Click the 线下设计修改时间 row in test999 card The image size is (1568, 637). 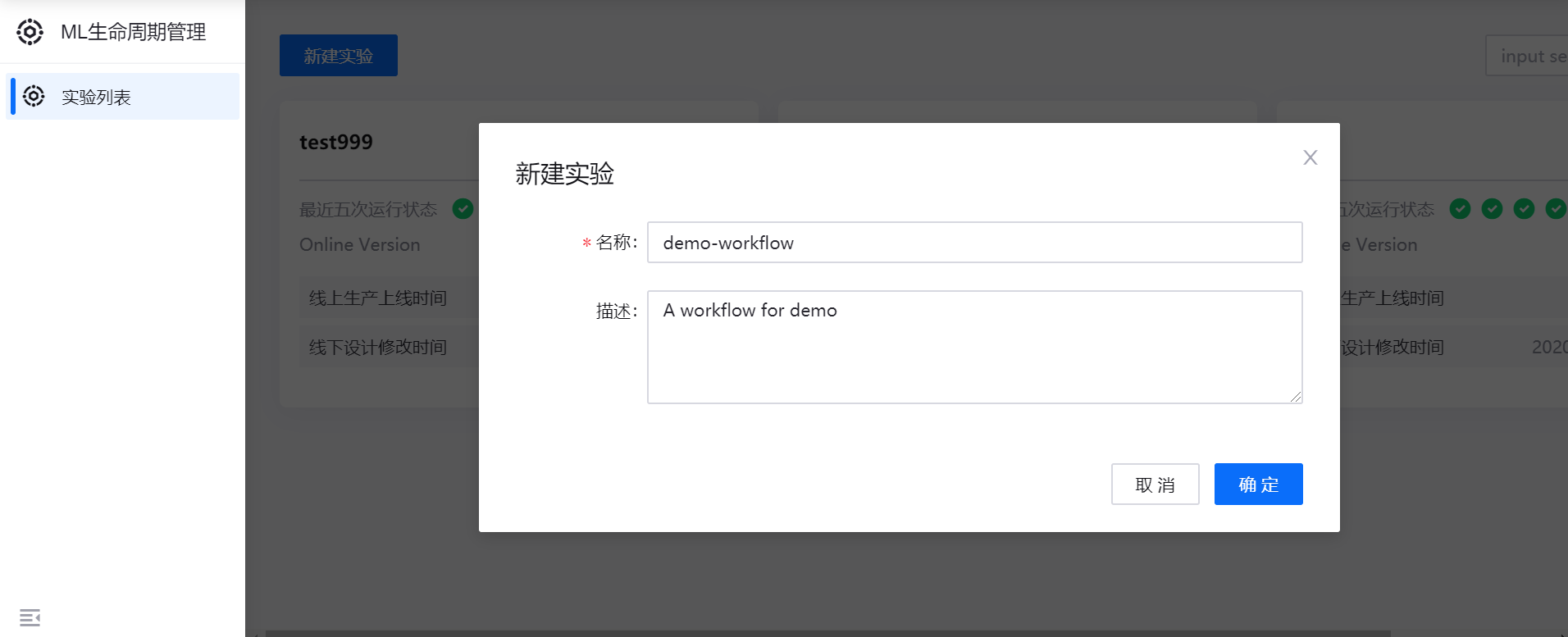(390, 348)
